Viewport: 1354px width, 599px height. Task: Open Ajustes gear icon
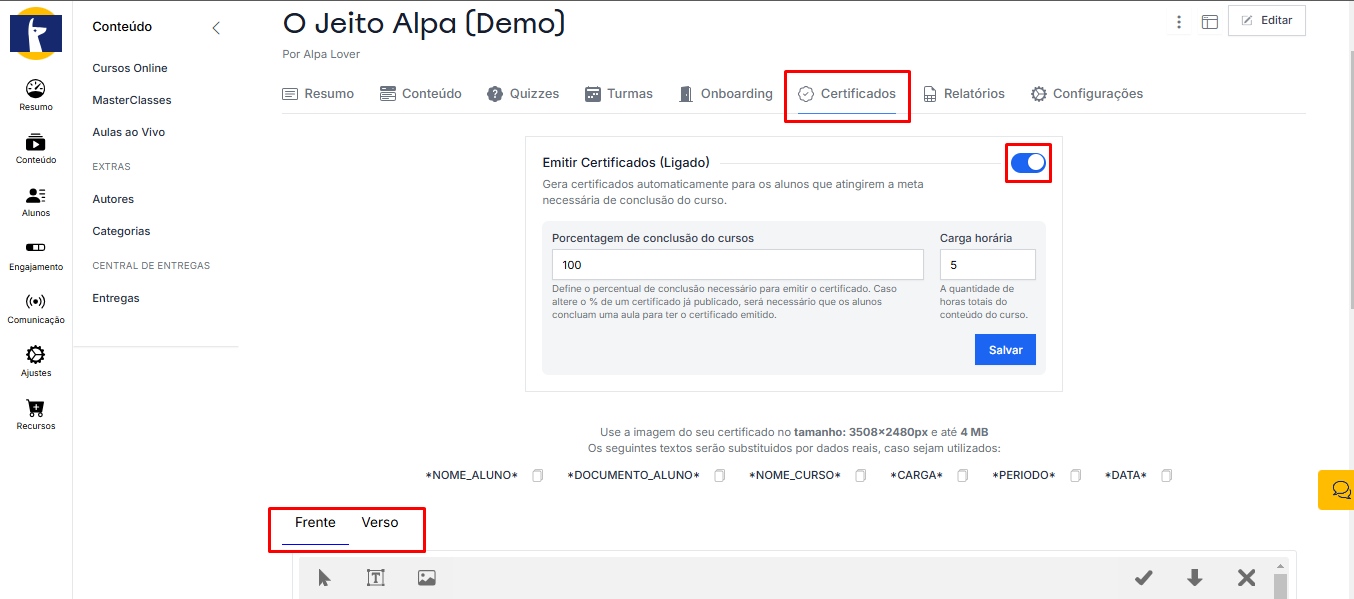(x=35, y=360)
